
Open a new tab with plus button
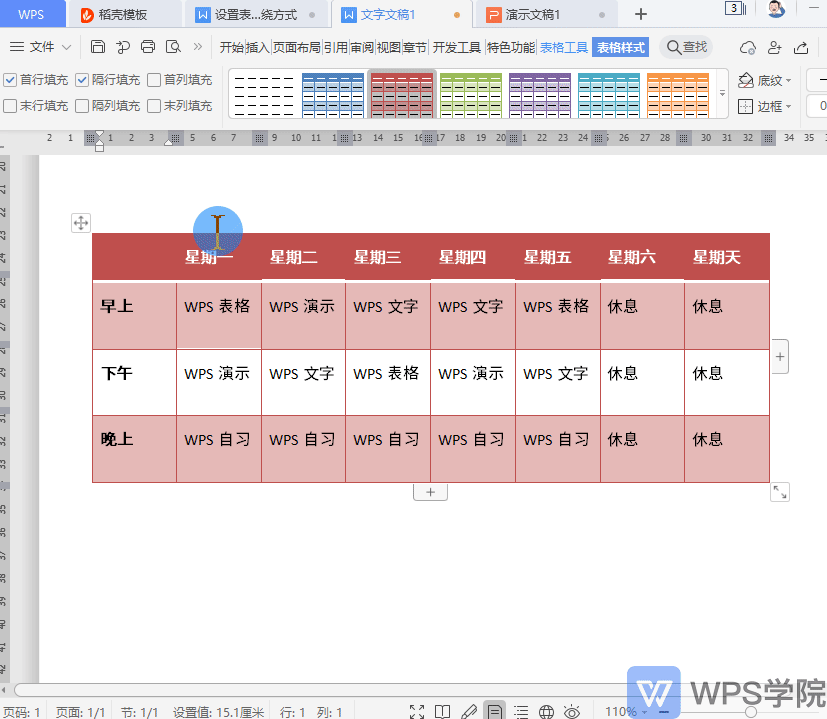(x=641, y=14)
